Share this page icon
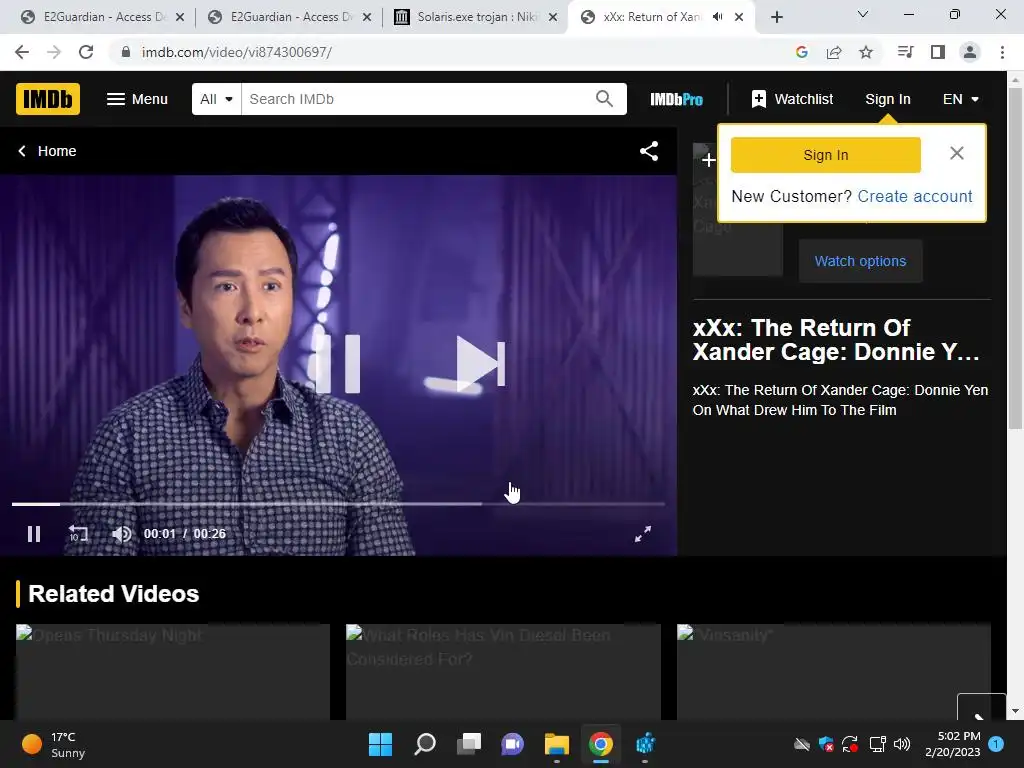 [834, 52]
